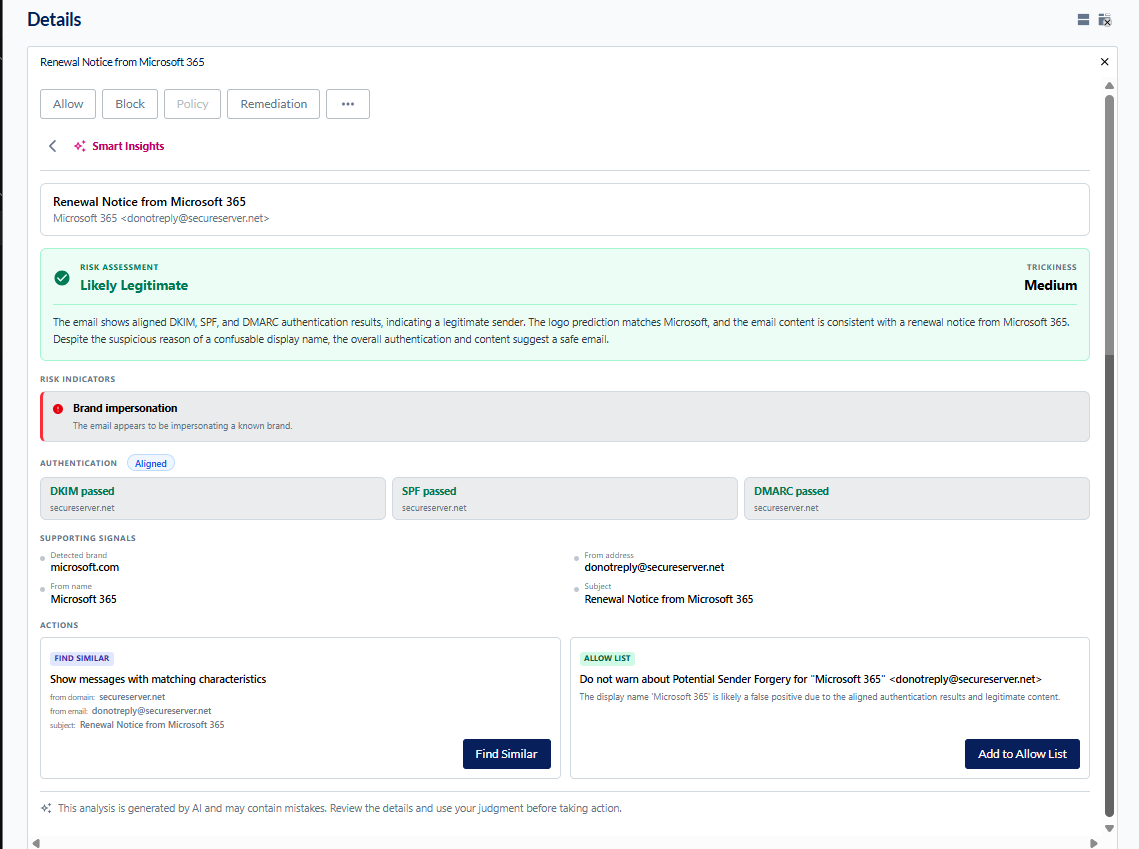Open the Remediation options
The image size is (1139, 849).
point(274,104)
